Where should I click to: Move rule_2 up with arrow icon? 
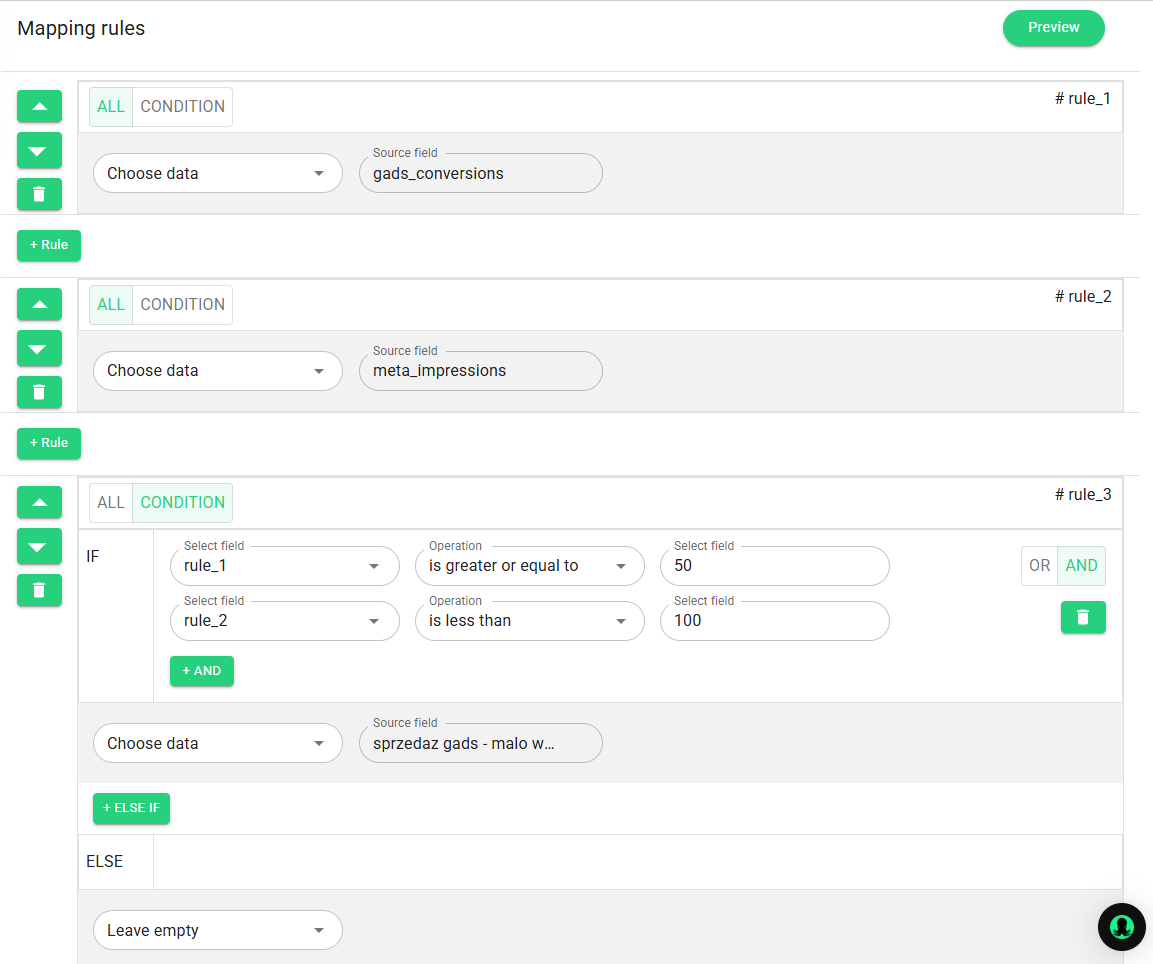click(x=39, y=304)
